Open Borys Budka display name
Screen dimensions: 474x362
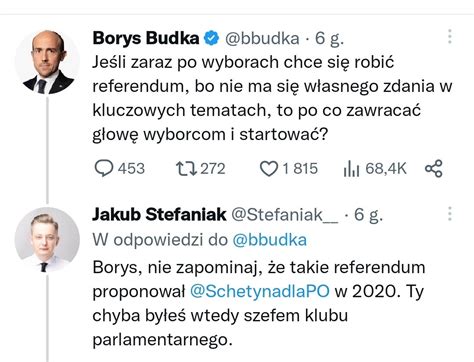coord(146,38)
